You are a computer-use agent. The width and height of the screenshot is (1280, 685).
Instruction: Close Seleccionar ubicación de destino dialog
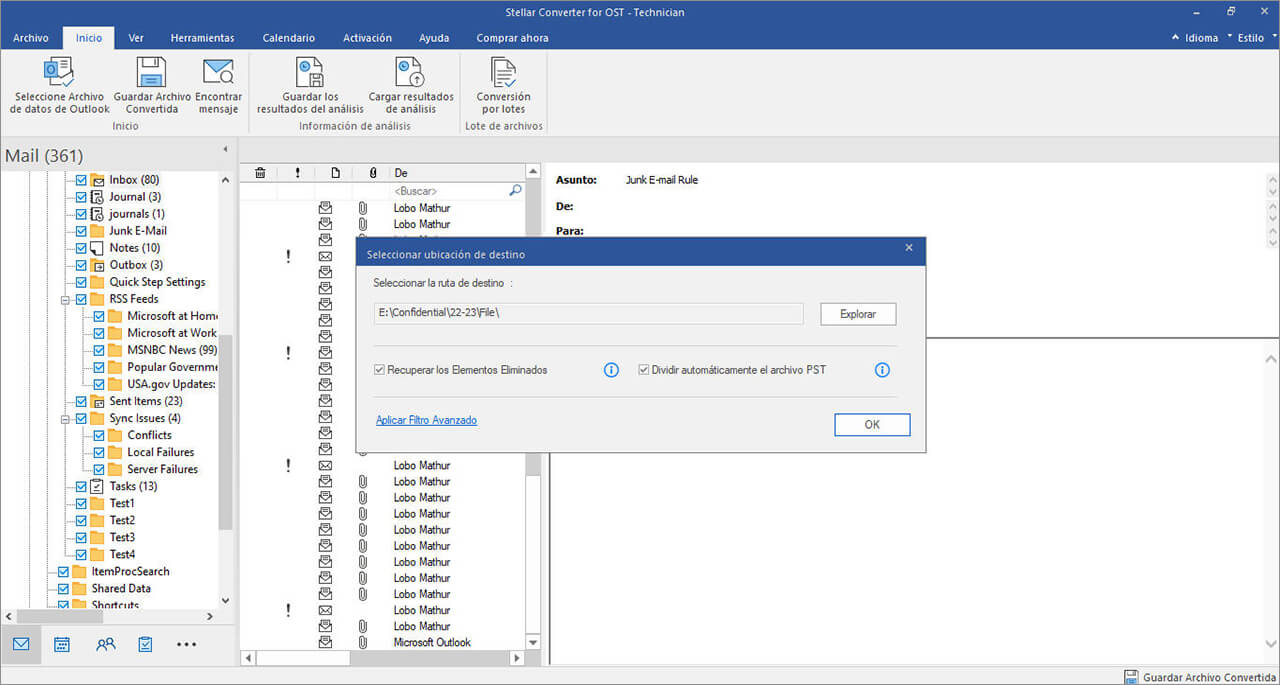[909, 247]
